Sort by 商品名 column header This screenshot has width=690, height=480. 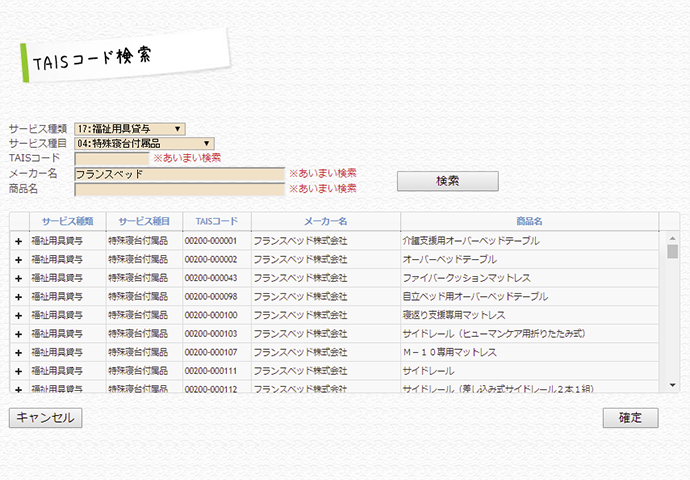tap(529, 221)
